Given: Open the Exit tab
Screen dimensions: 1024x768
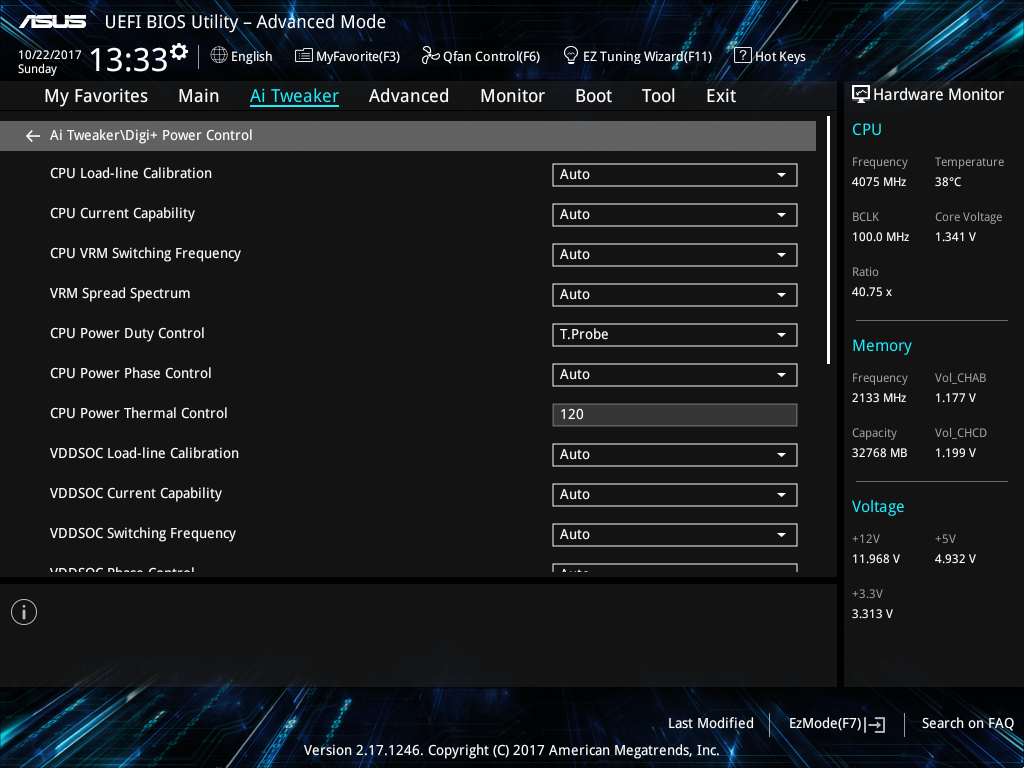Looking at the screenshot, I should (x=721, y=96).
